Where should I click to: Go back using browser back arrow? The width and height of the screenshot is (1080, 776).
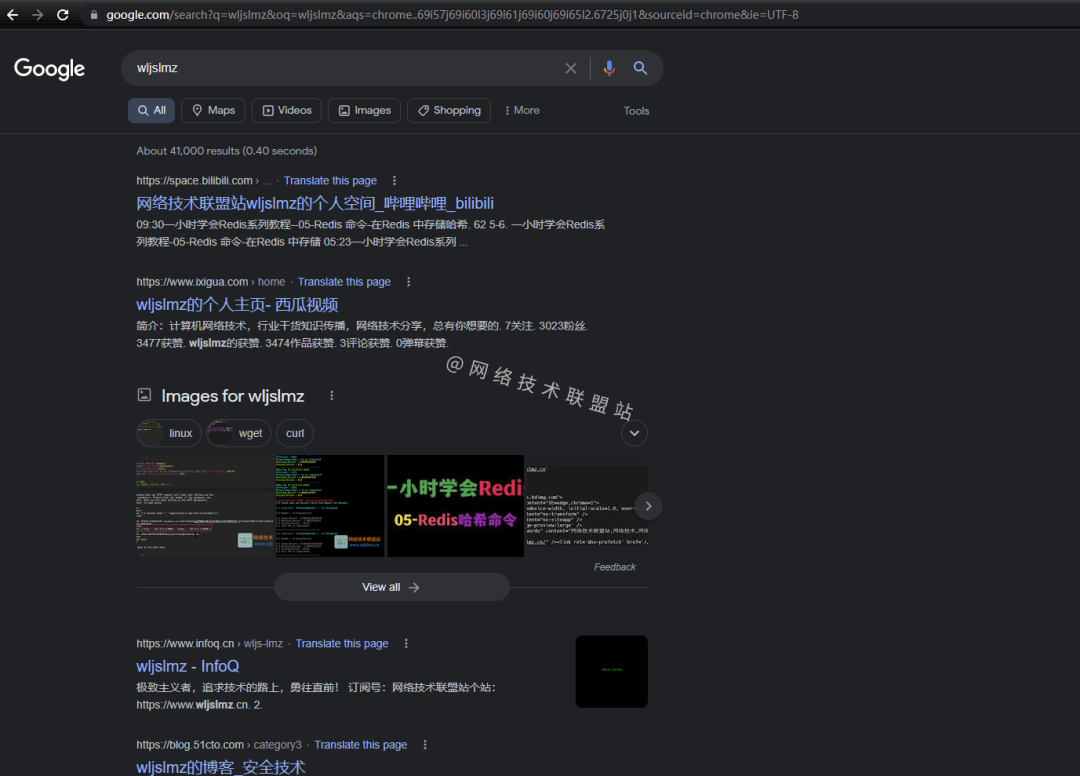[12, 14]
